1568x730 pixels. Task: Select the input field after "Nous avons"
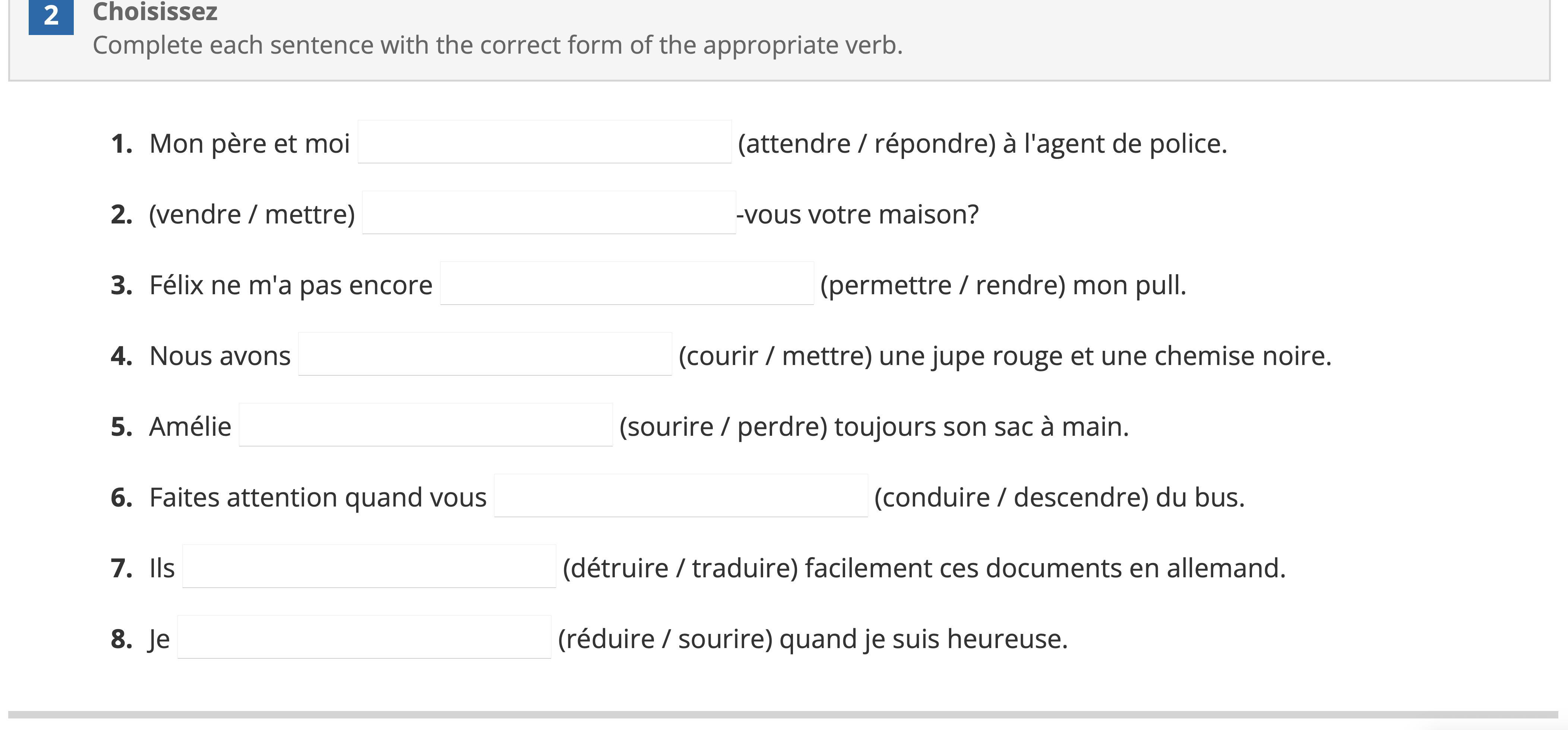(484, 355)
